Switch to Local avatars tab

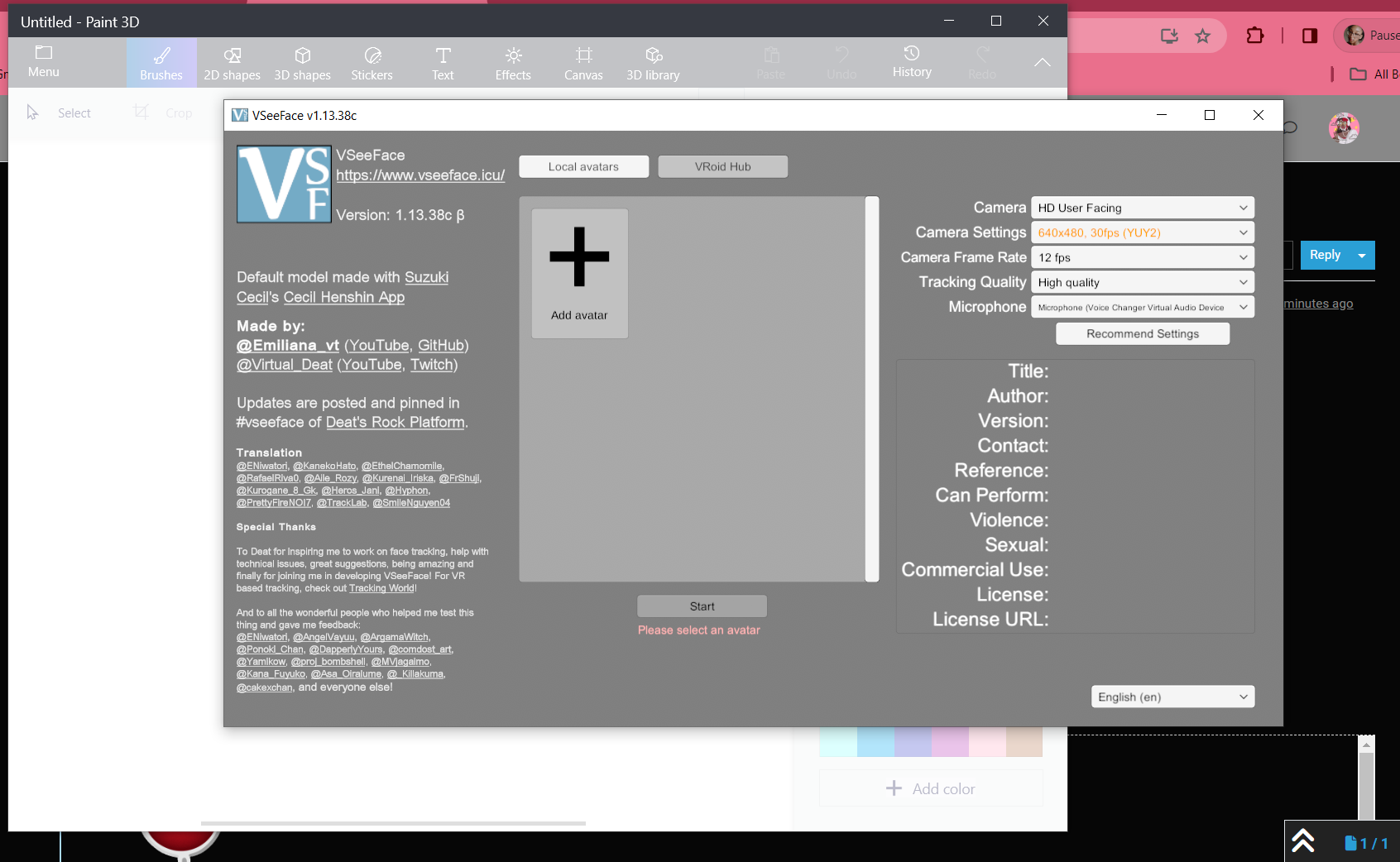(583, 166)
